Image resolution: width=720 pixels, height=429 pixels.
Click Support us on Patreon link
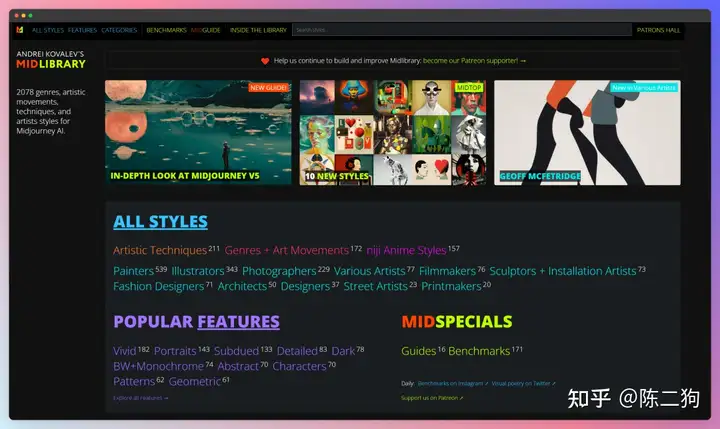point(432,398)
